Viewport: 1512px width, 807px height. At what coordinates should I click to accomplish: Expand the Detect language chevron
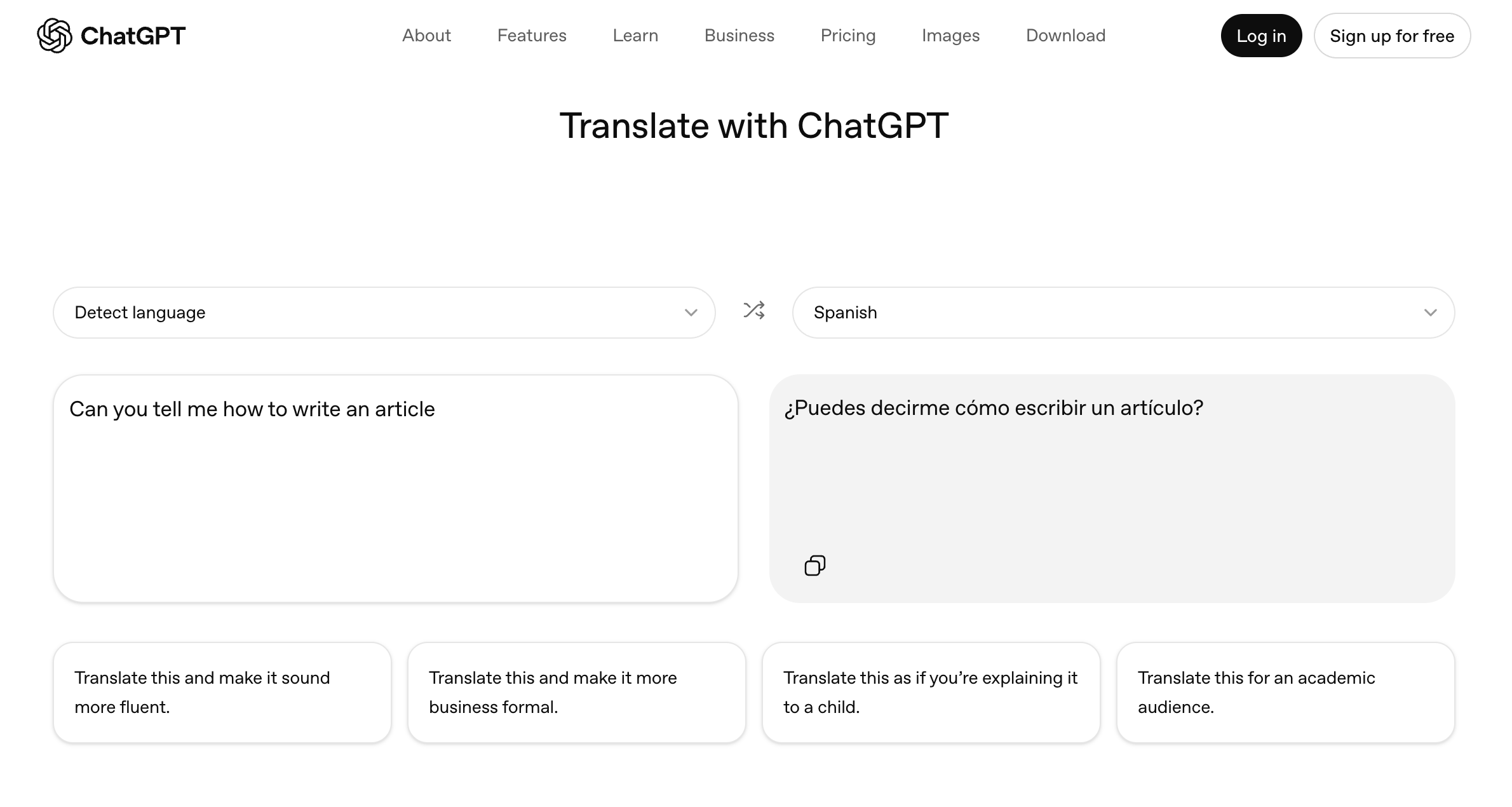tap(691, 313)
